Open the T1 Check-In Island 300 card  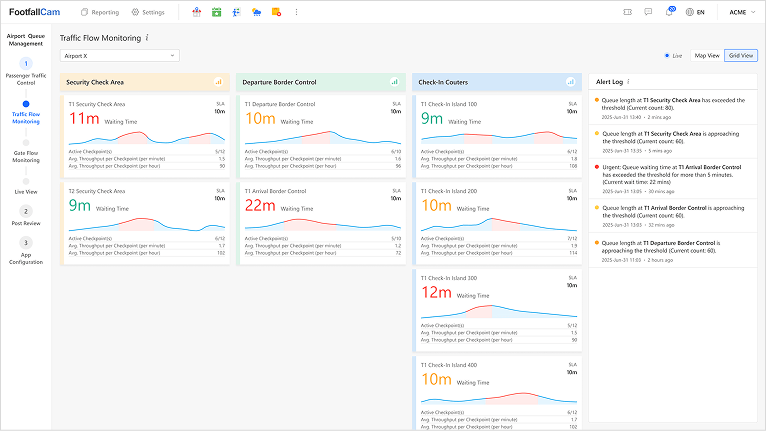(497, 311)
